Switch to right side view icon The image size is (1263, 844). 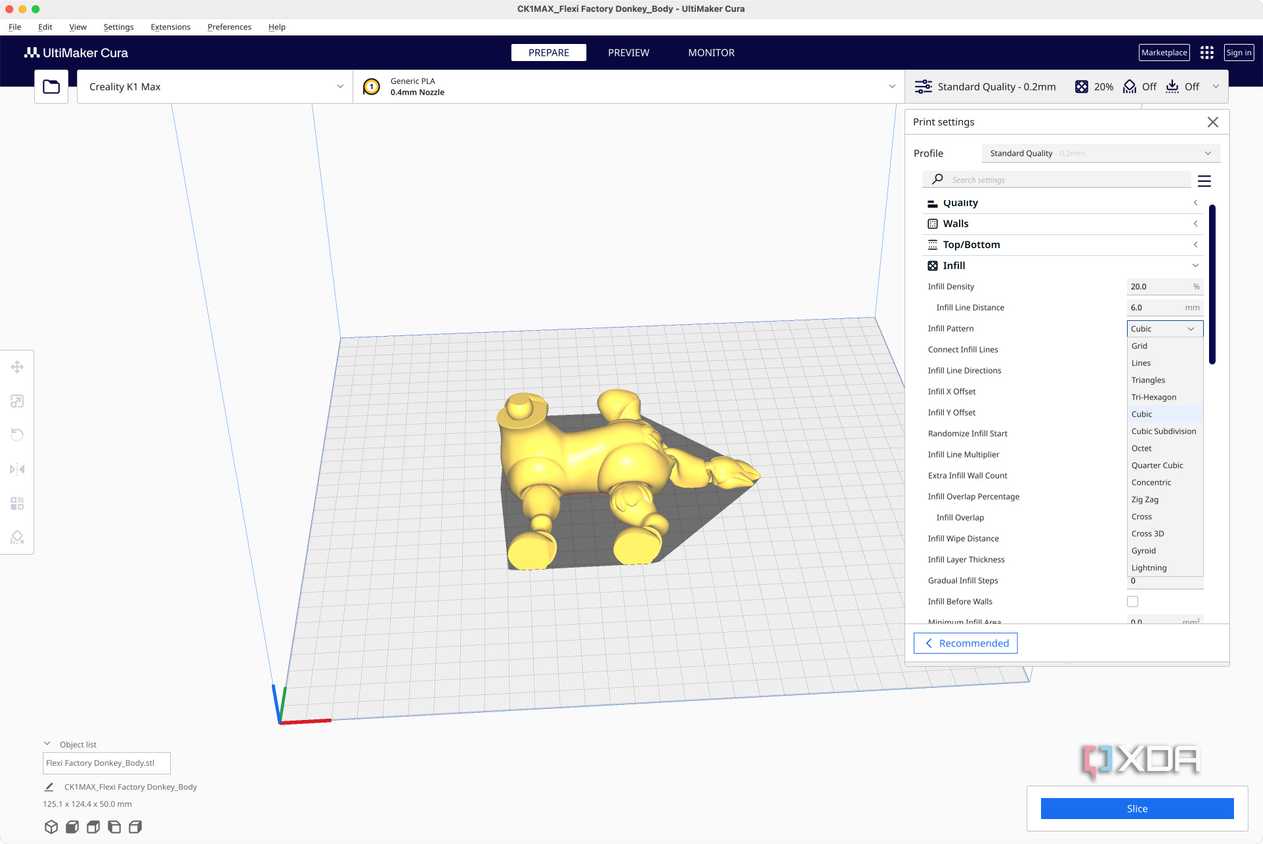[x=135, y=827]
